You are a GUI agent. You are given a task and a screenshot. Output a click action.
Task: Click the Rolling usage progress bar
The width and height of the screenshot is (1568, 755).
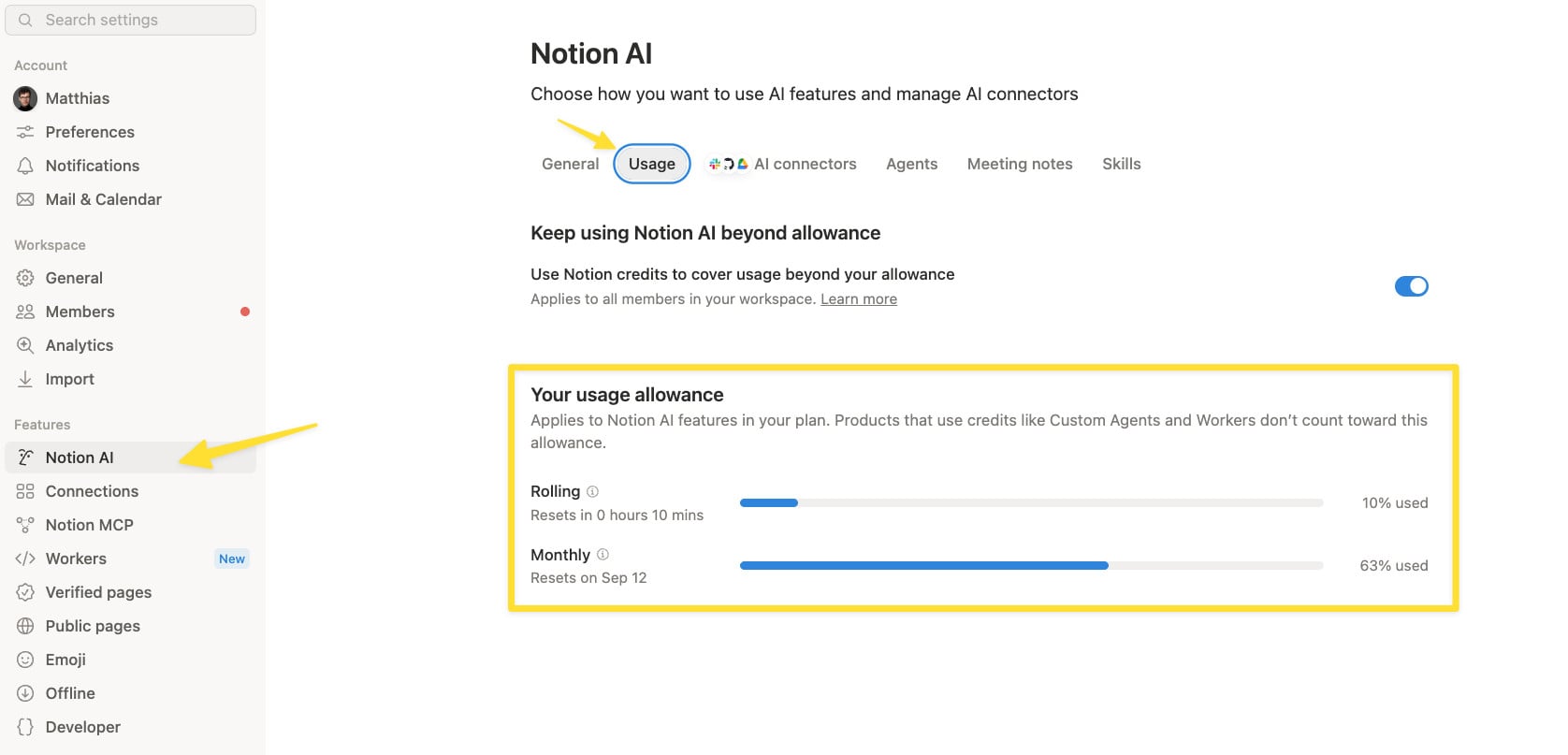(x=1031, y=502)
